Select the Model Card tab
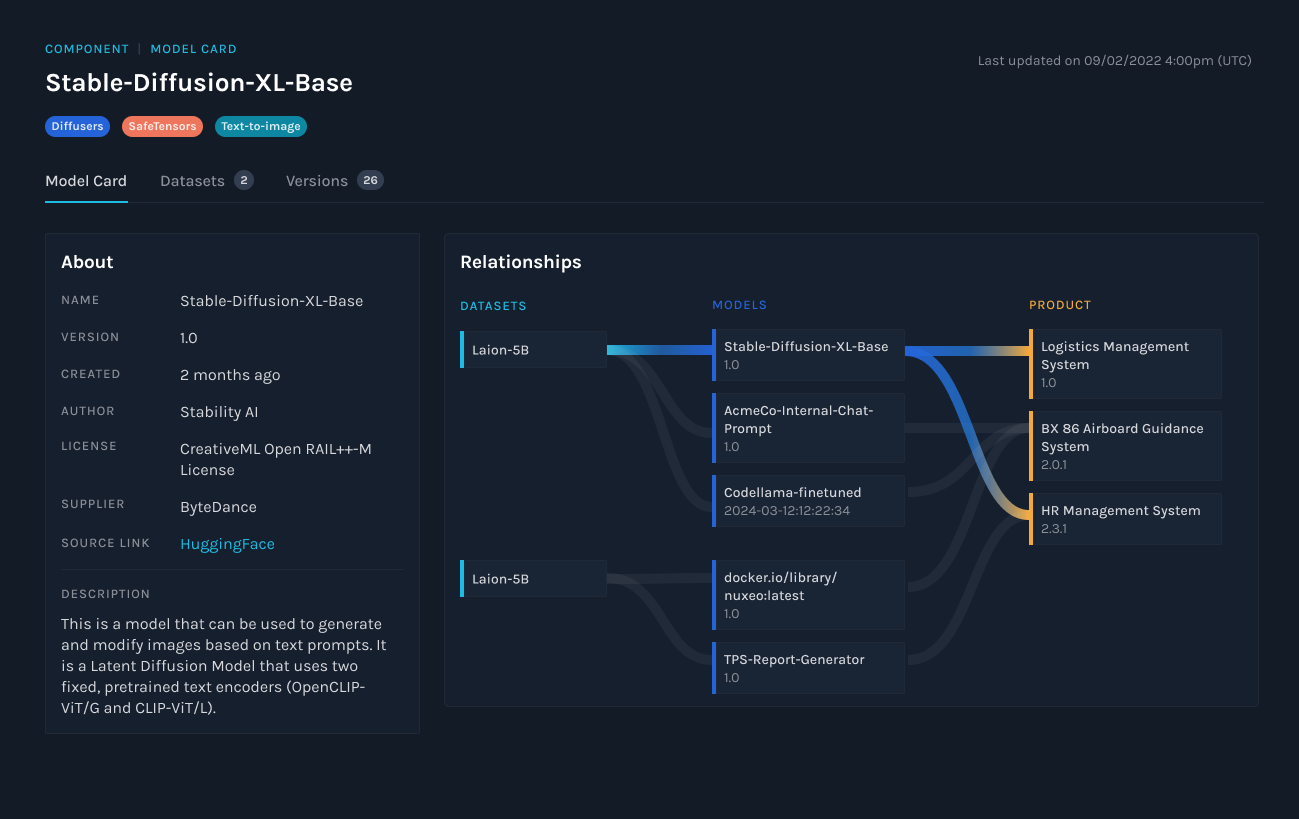The image size is (1299, 819). [x=86, y=180]
